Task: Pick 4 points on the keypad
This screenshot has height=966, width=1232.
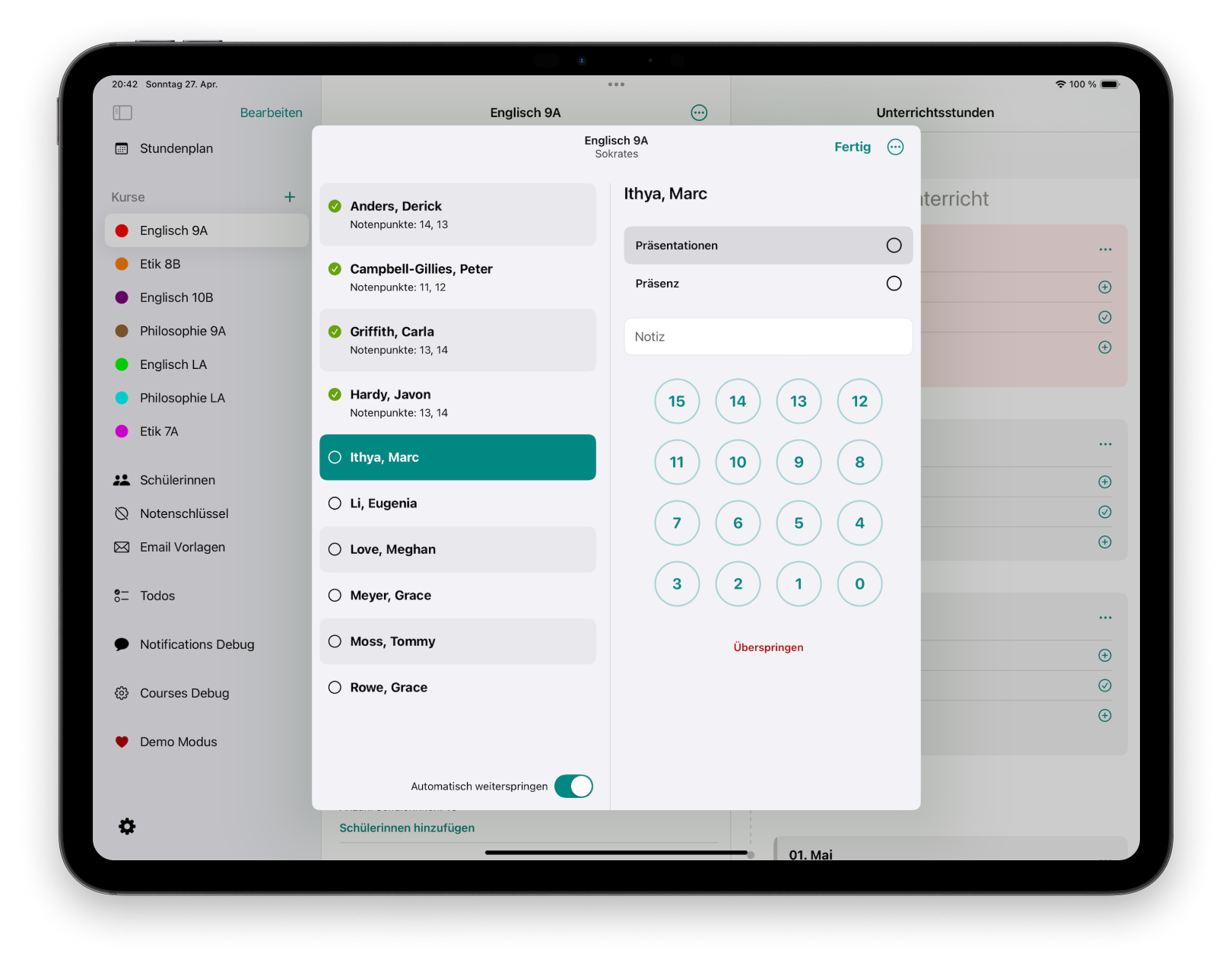Action: [x=859, y=523]
